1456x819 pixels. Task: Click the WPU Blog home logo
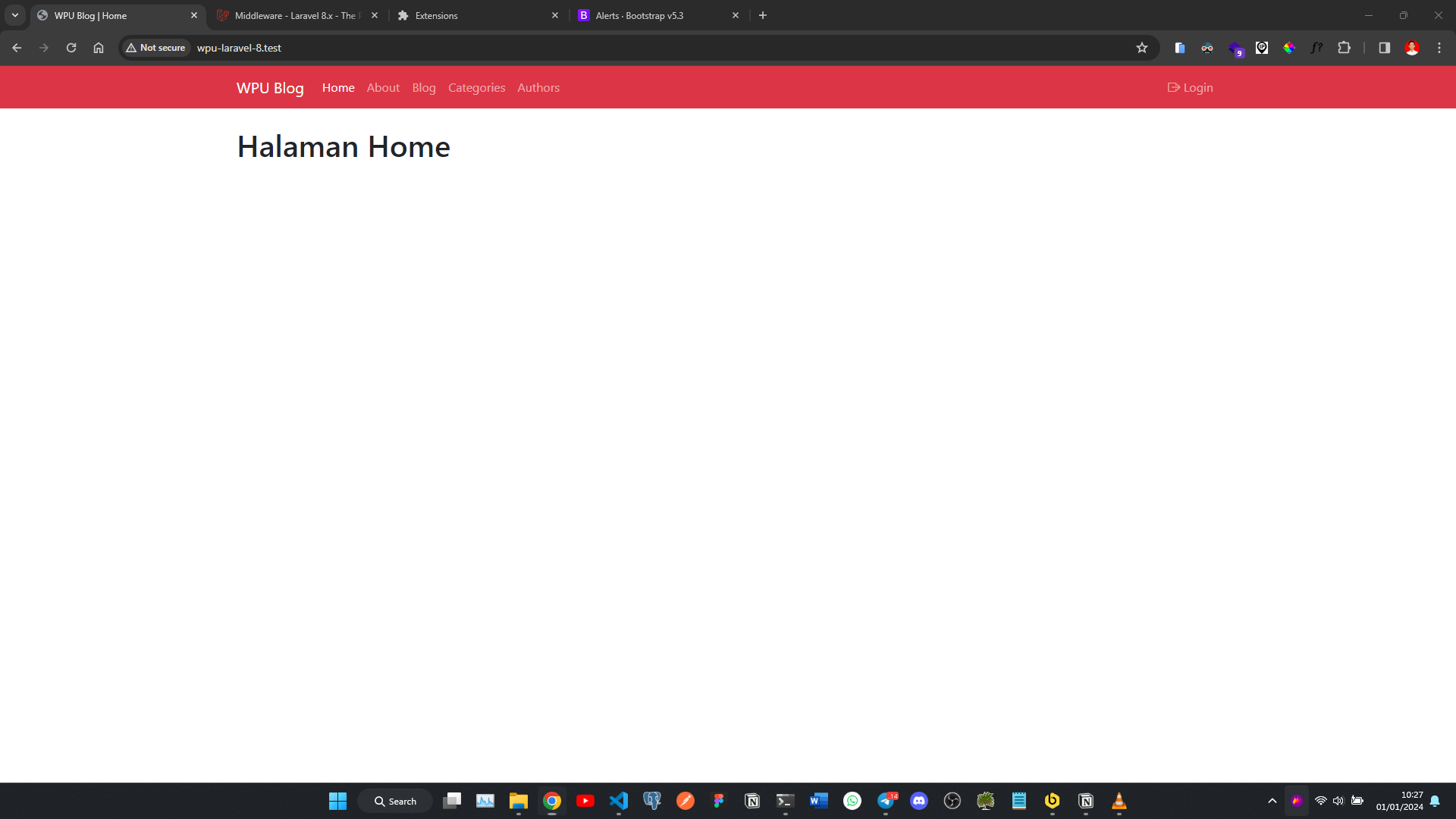click(x=270, y=87)
